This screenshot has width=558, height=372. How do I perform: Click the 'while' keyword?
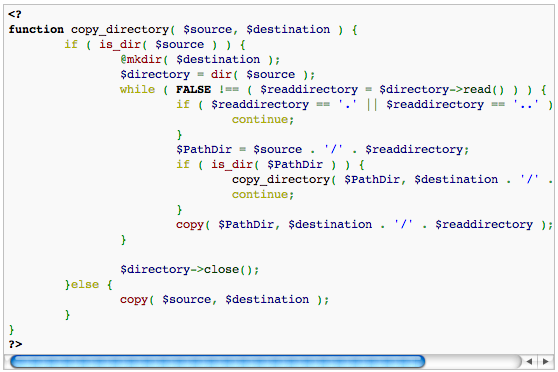tap(137, 89)
